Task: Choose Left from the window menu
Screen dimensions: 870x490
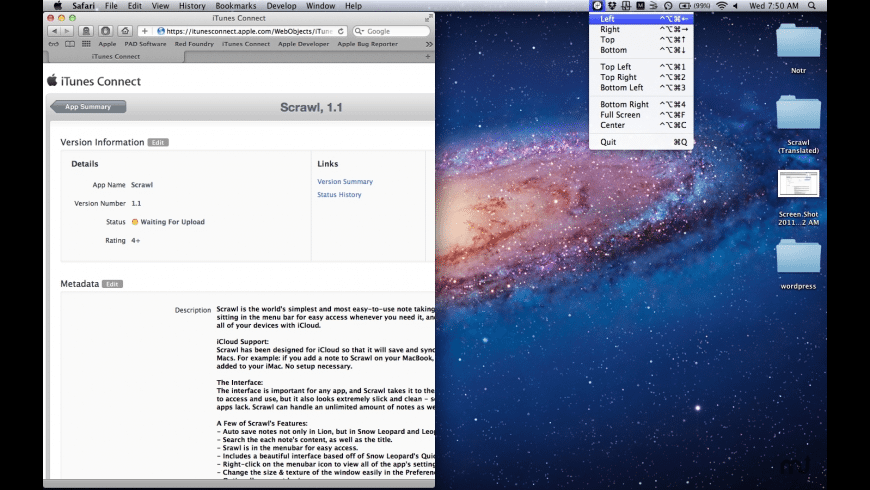Action: (641, 19)
